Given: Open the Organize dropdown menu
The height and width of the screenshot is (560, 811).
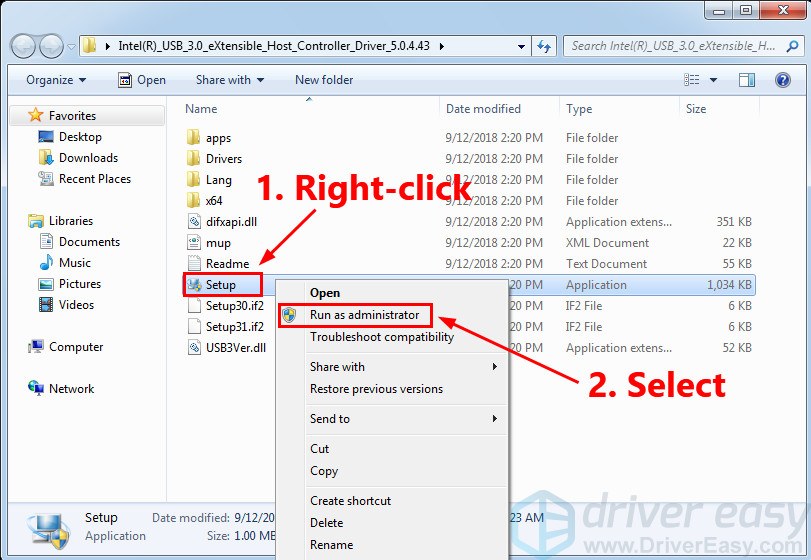Looking at the screenshot, I should pyautogui.click(x=56, y=80).
